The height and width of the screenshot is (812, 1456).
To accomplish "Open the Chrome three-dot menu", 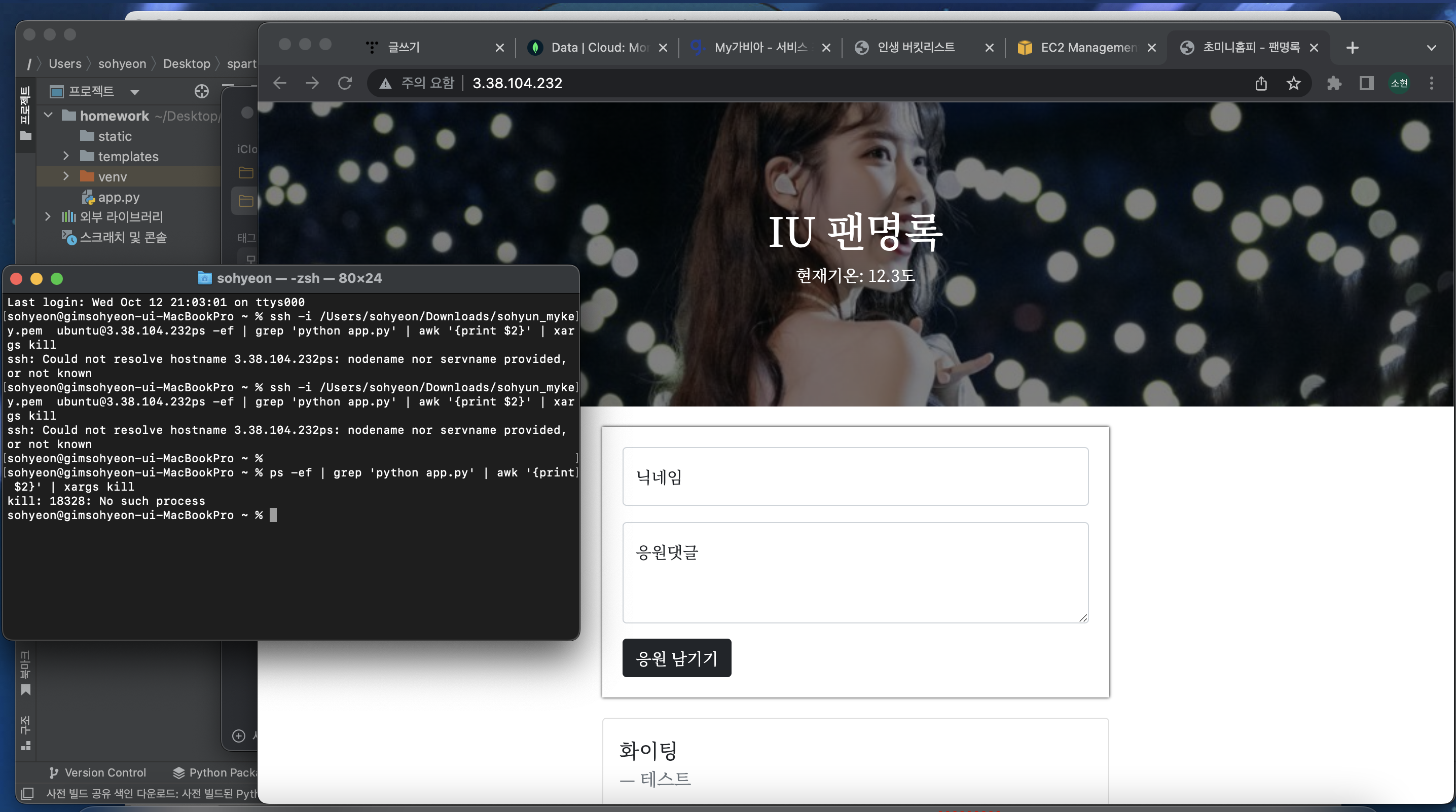I will tap(1431, 84).
